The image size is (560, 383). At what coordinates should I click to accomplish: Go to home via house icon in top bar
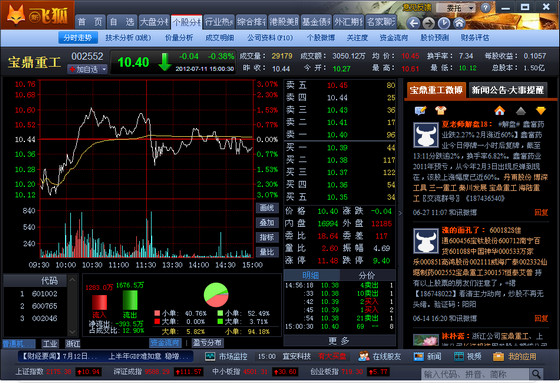[459, 23]
